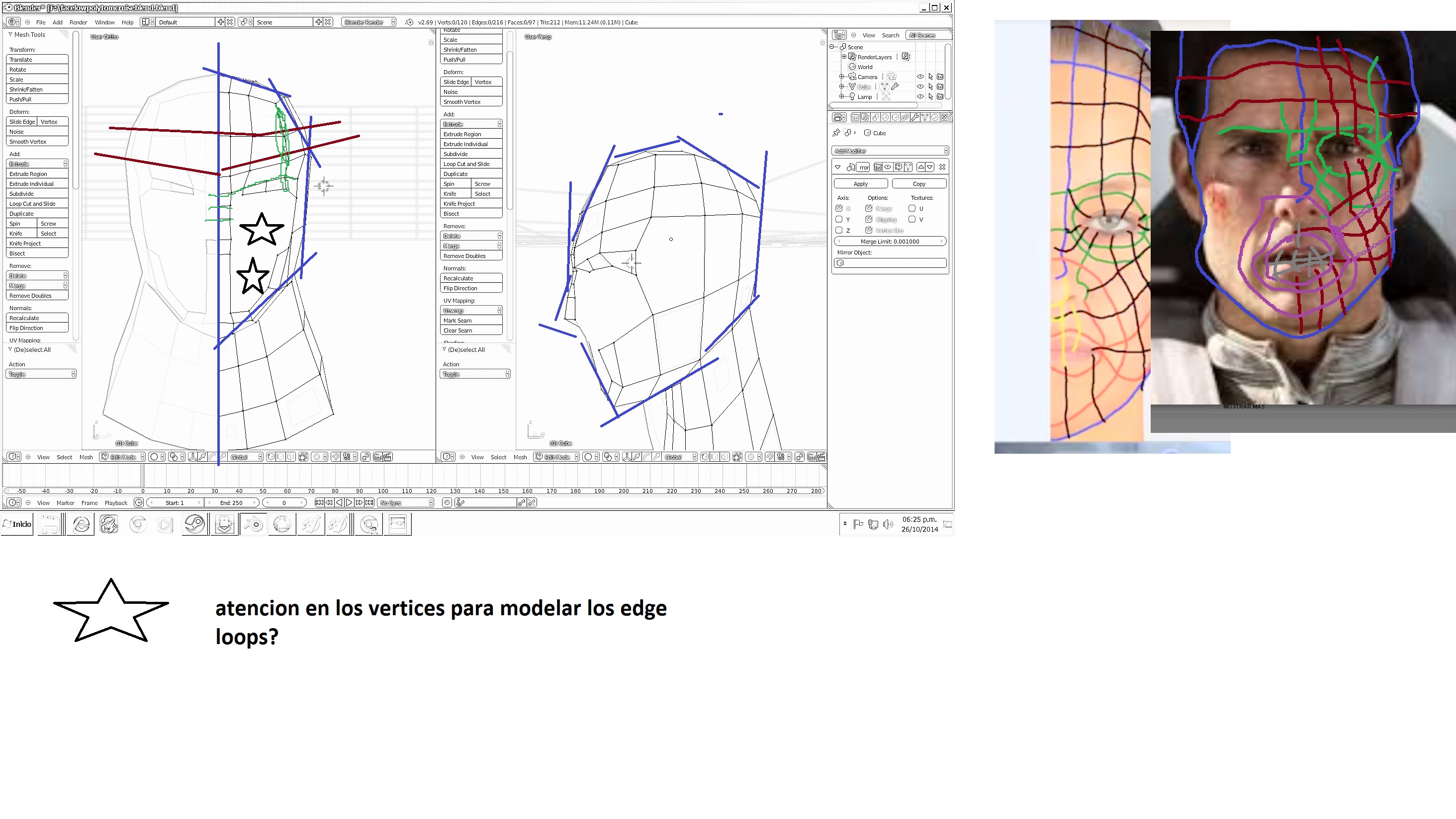The width and height of the screenshot is (1456, 819).
Task: Expand the Lamp item in the outliner
Action: pyautogui.click(x=841, y=96)
